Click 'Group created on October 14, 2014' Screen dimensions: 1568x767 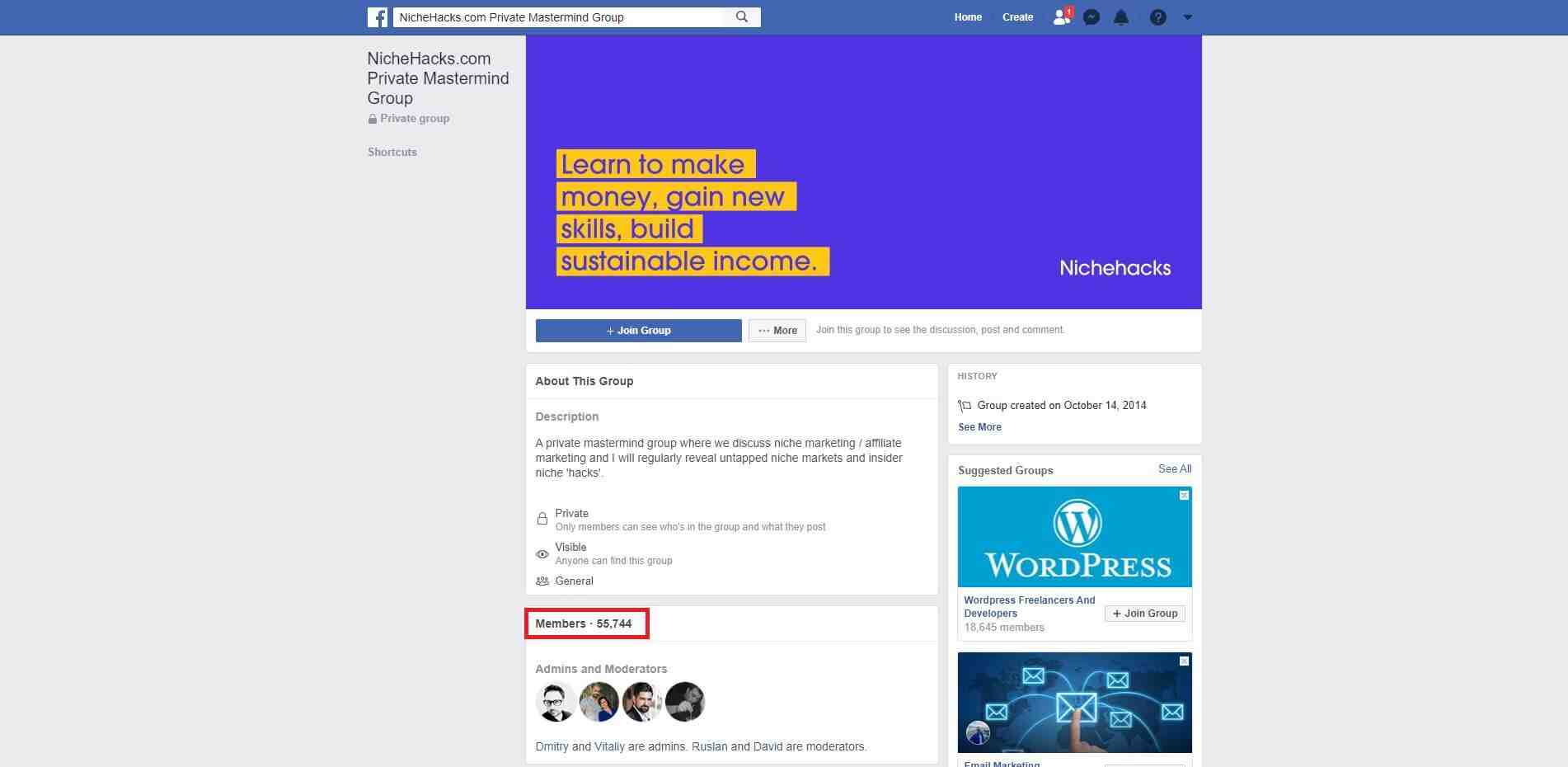pyautogui.click(x=1062, y=406)
